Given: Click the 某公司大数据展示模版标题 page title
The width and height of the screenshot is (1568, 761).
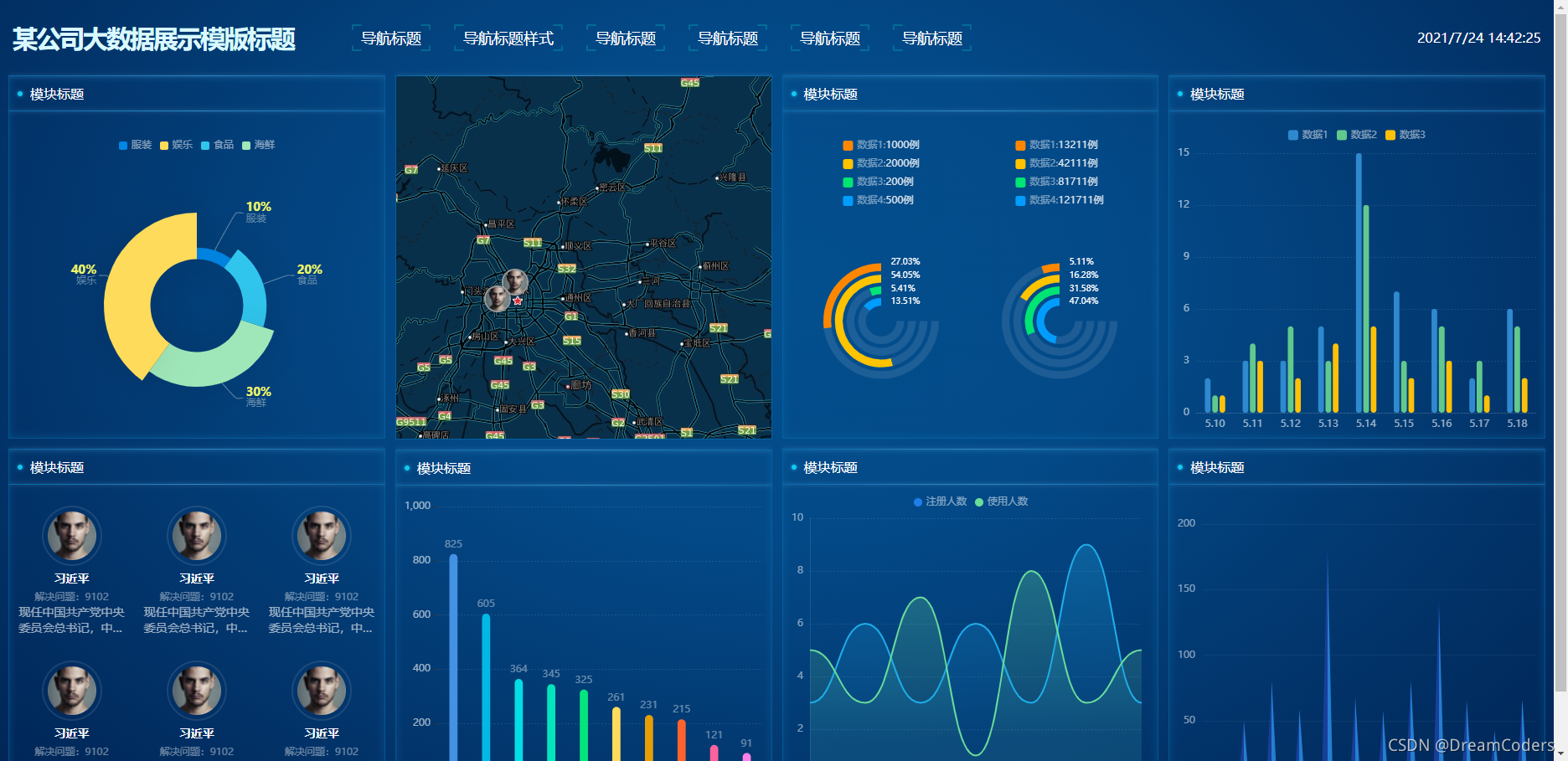Looking at the screenshot, I should tap(154, 39).
